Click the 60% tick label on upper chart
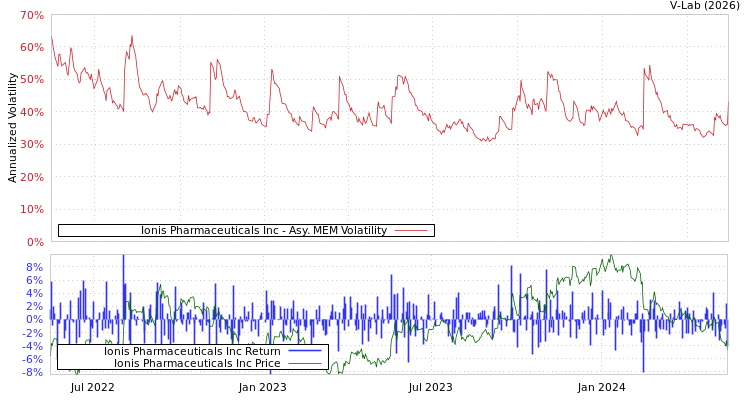 click(x=31, y=48)
